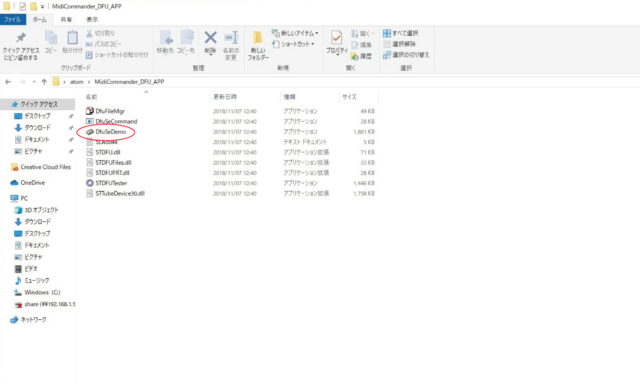Click Invert selection in ribbon
Screen dimensions: 640x384
[x=406, y=54]
